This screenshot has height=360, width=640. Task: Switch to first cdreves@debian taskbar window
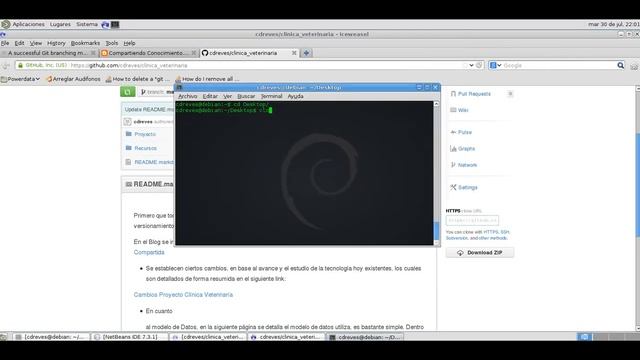tap(51, 337)
